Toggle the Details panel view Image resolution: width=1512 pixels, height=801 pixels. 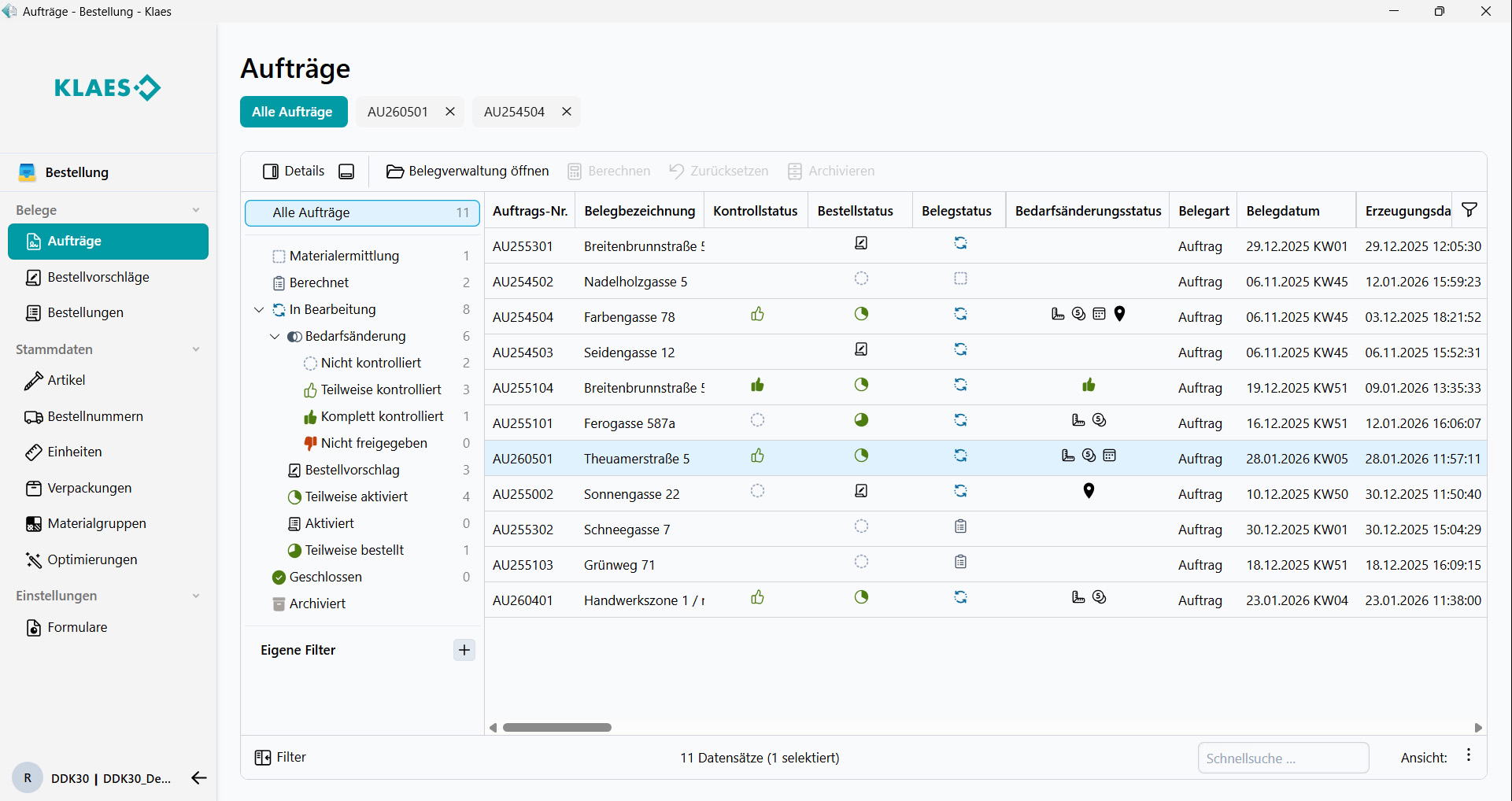(294, 172)
